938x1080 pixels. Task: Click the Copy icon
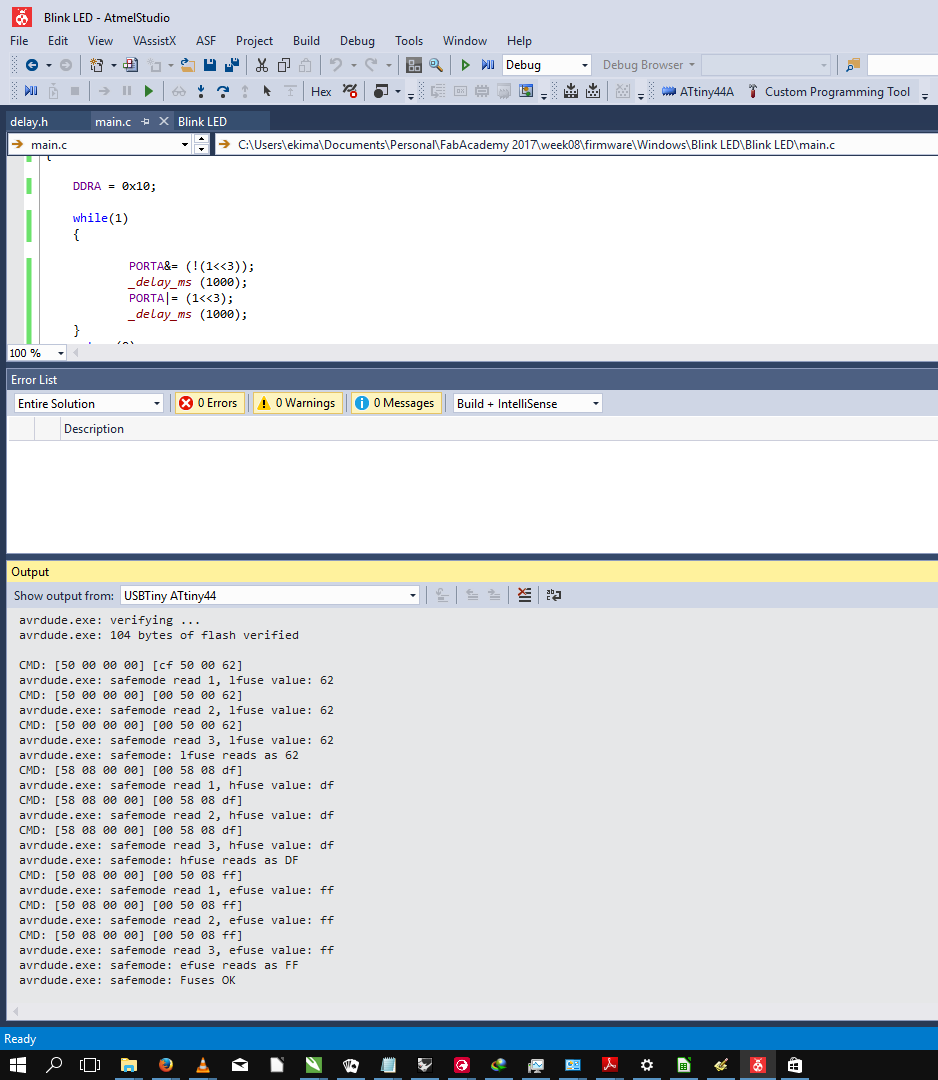point(284,65)
